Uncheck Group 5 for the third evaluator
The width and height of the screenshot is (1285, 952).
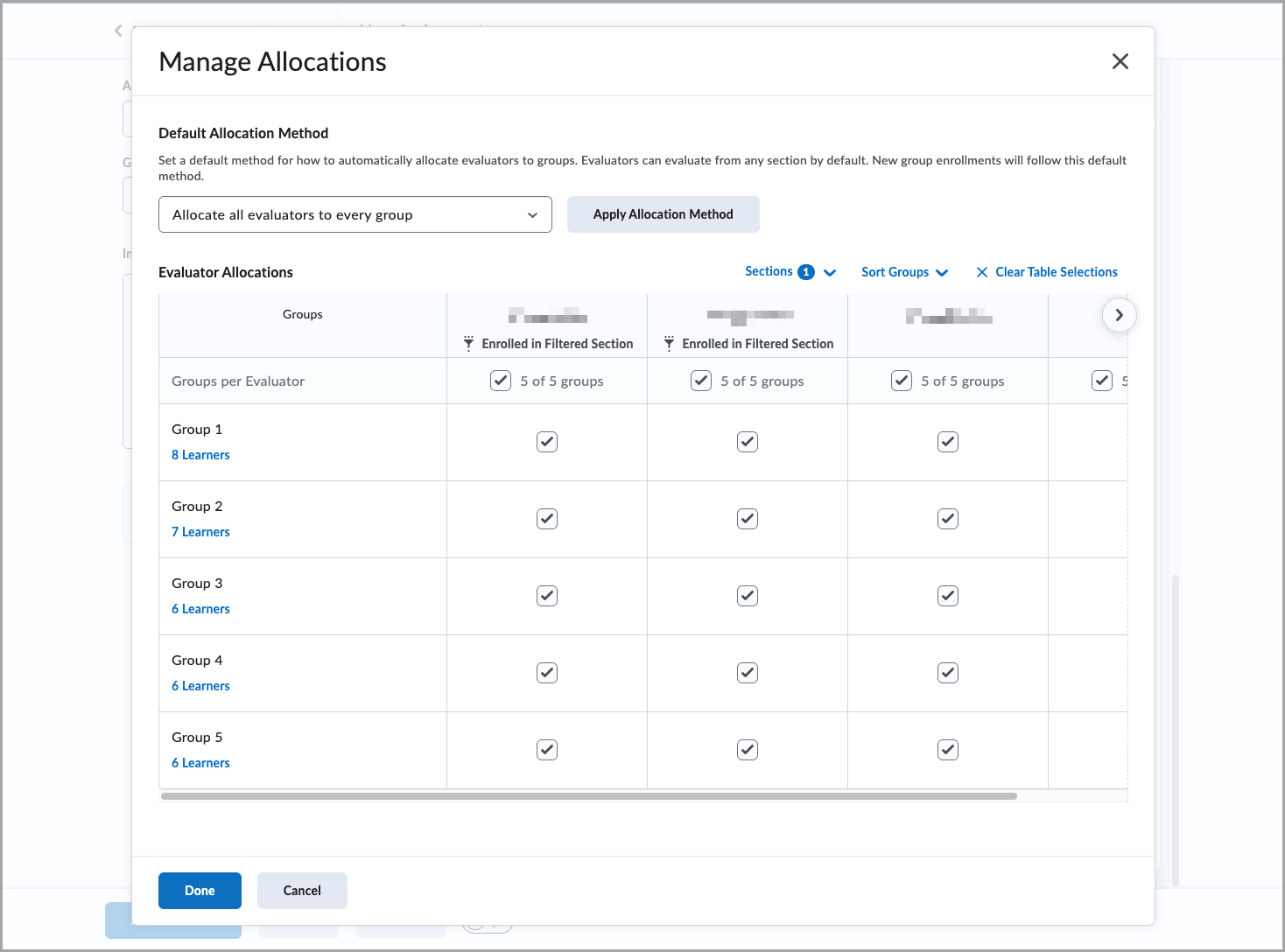pos(947,750)
